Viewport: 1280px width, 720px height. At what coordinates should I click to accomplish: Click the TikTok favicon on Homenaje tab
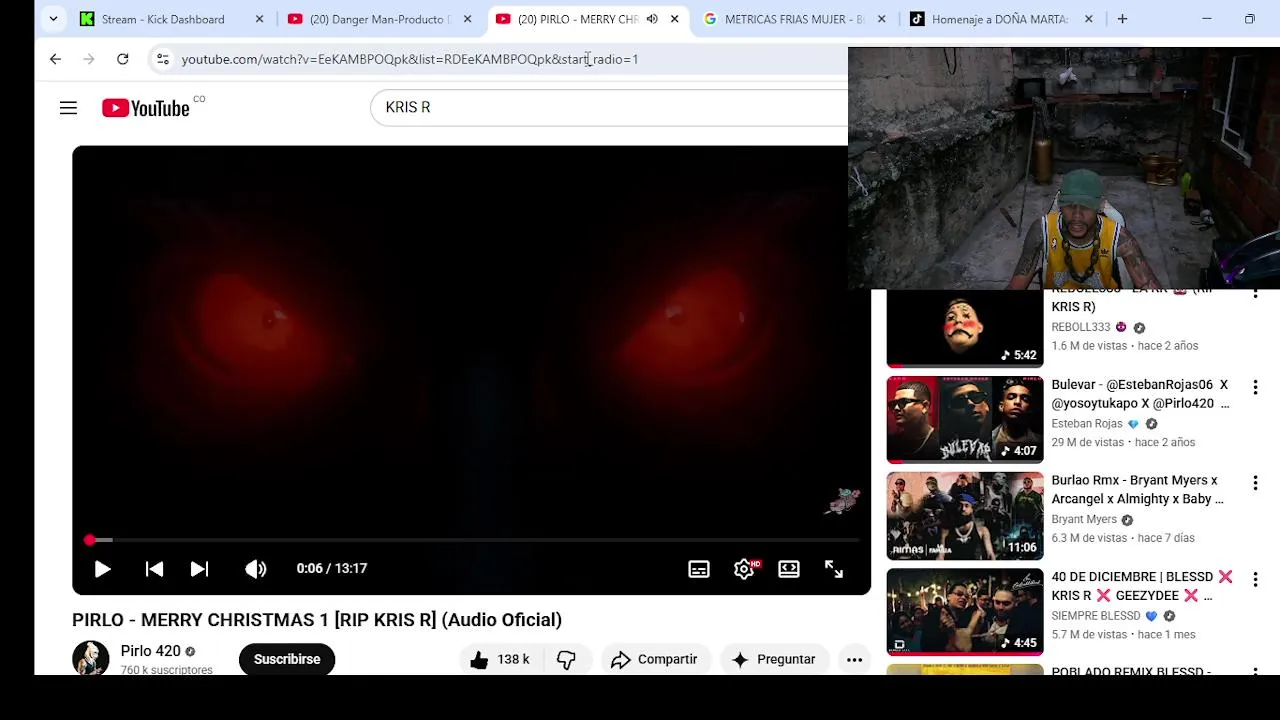[917, 19]
